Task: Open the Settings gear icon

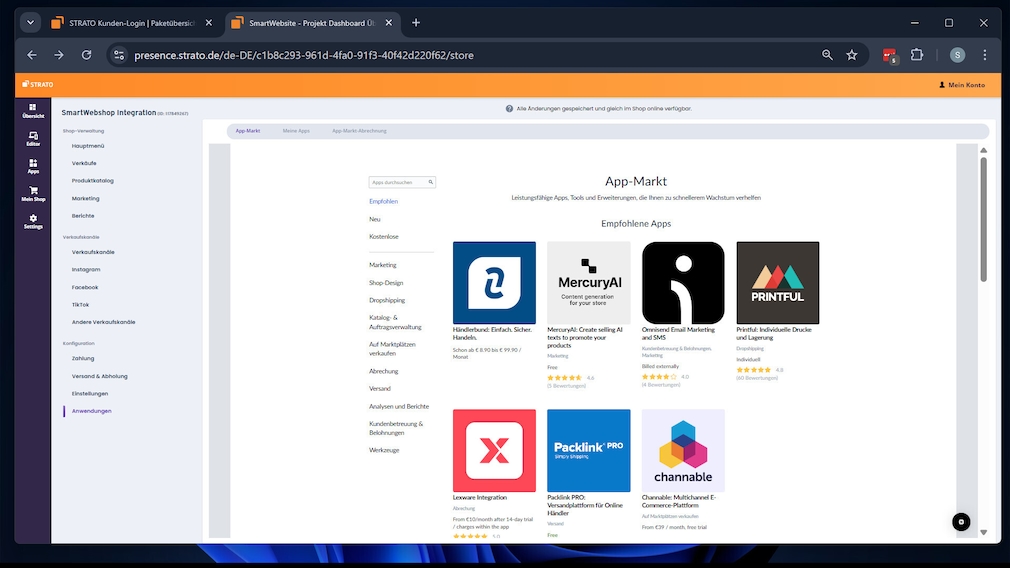Action: point(33,222)
